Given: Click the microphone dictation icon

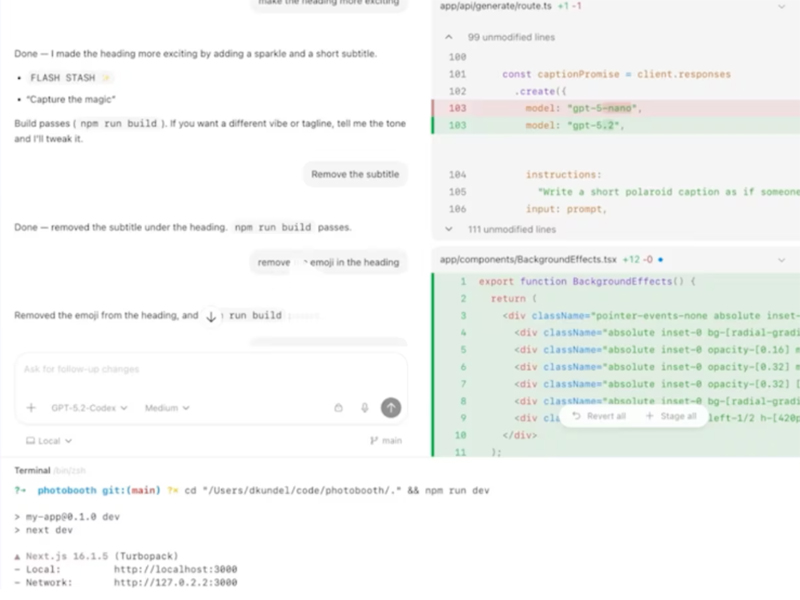Looking at the screenshot, I should coord(365,408).
